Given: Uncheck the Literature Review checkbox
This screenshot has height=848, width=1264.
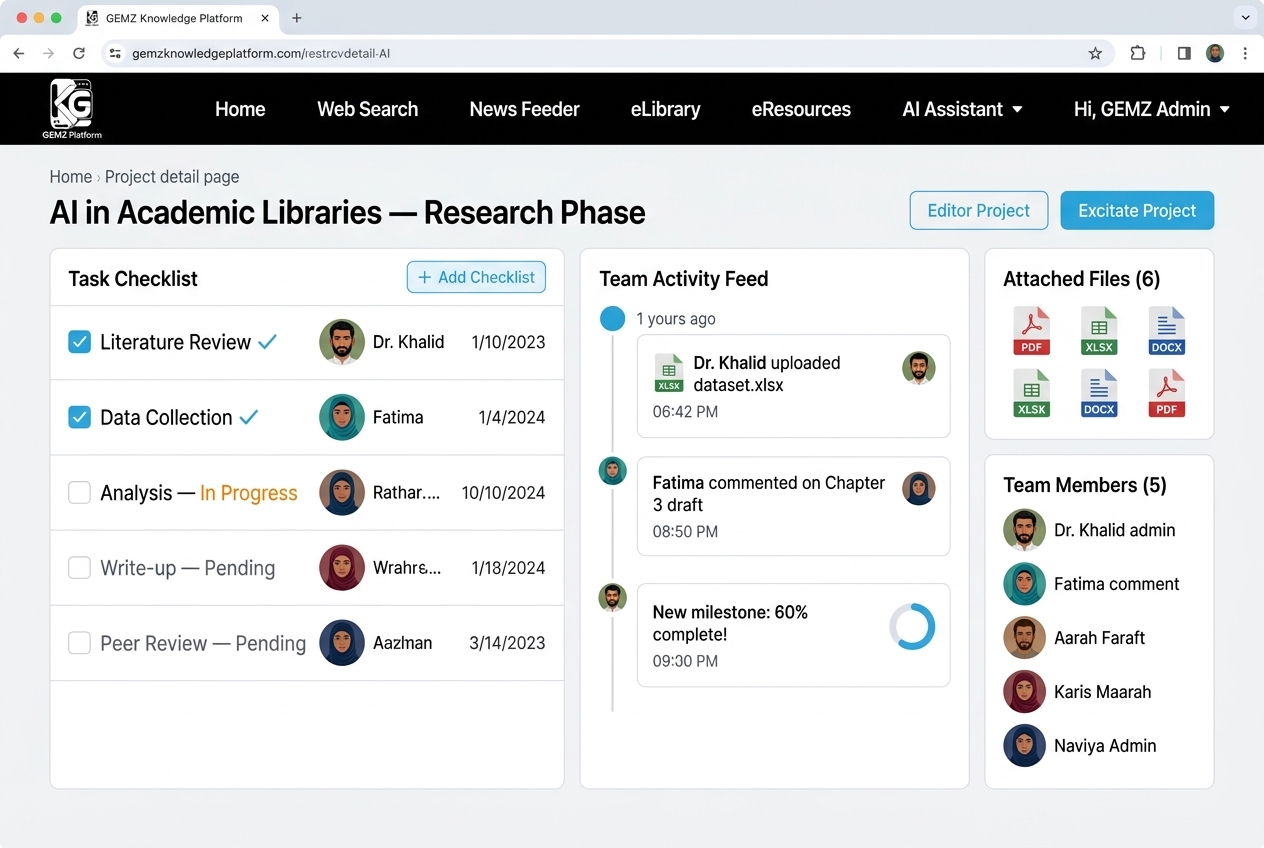Looking at the screenshot, I should tap(79, 342).
